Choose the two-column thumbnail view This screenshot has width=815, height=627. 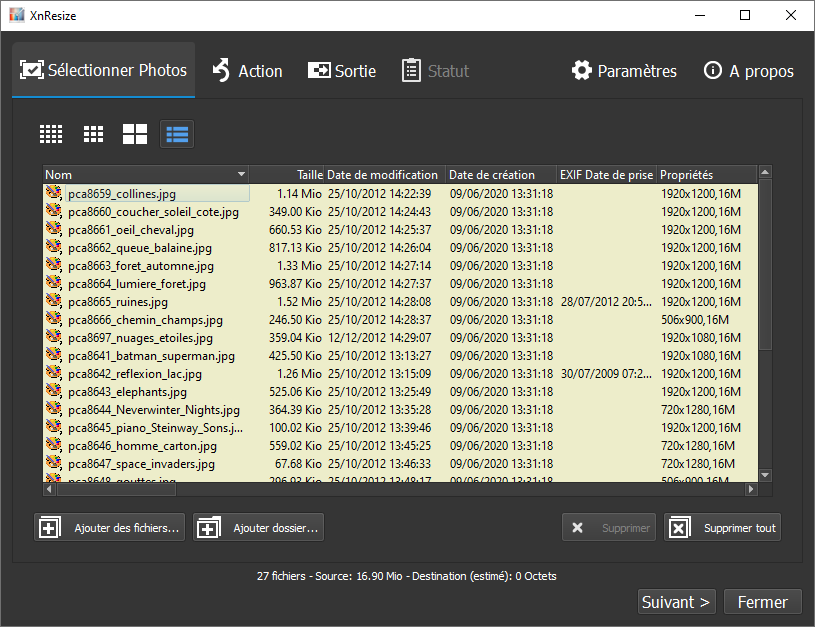pyautogui.click(x=134, y=133)
